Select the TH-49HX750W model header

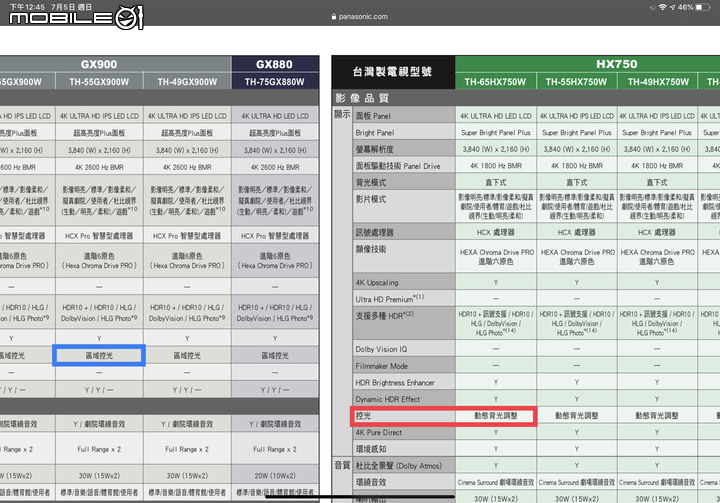pos(658,82)
